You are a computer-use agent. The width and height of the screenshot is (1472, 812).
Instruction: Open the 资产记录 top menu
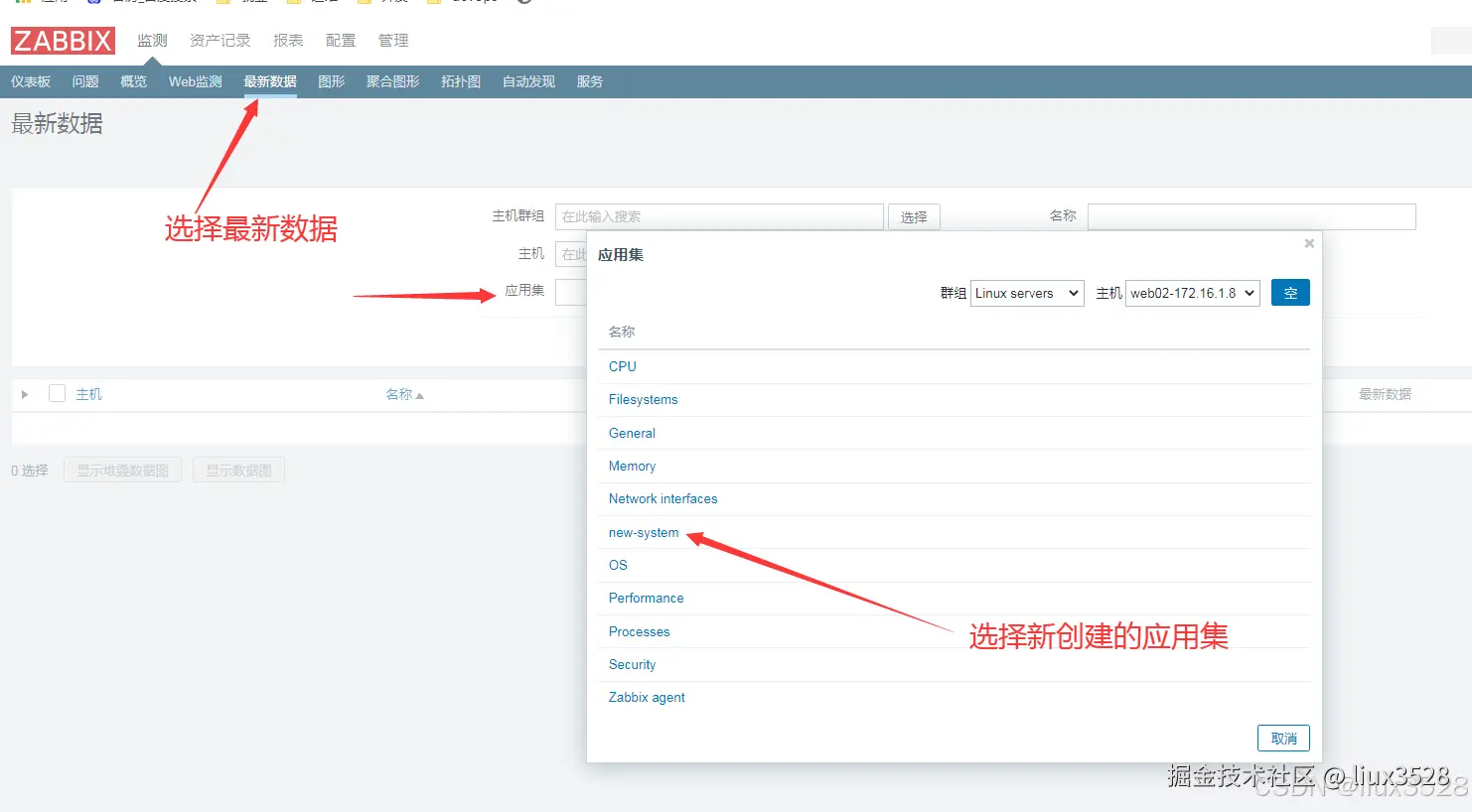point(221,41)
